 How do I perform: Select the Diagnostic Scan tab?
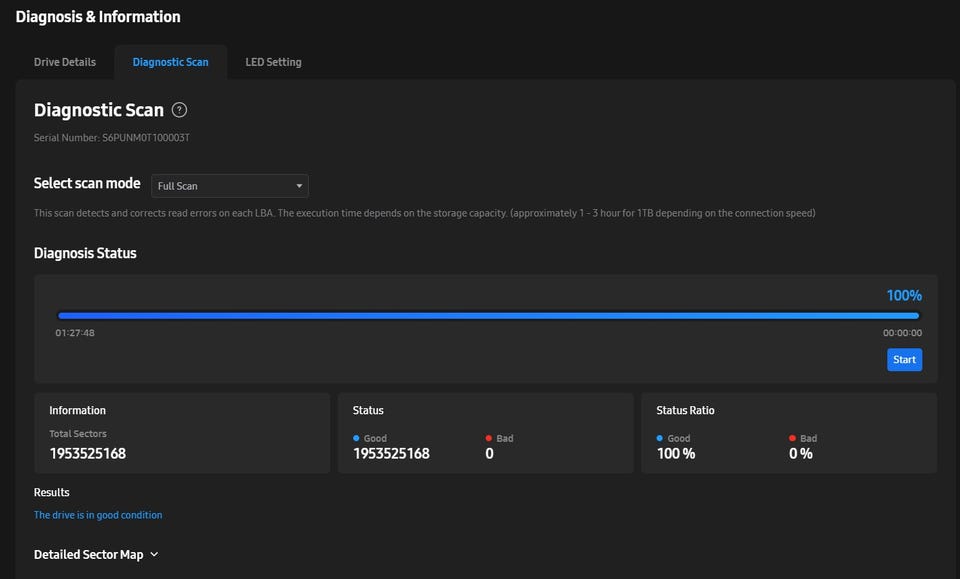[170, 62]
